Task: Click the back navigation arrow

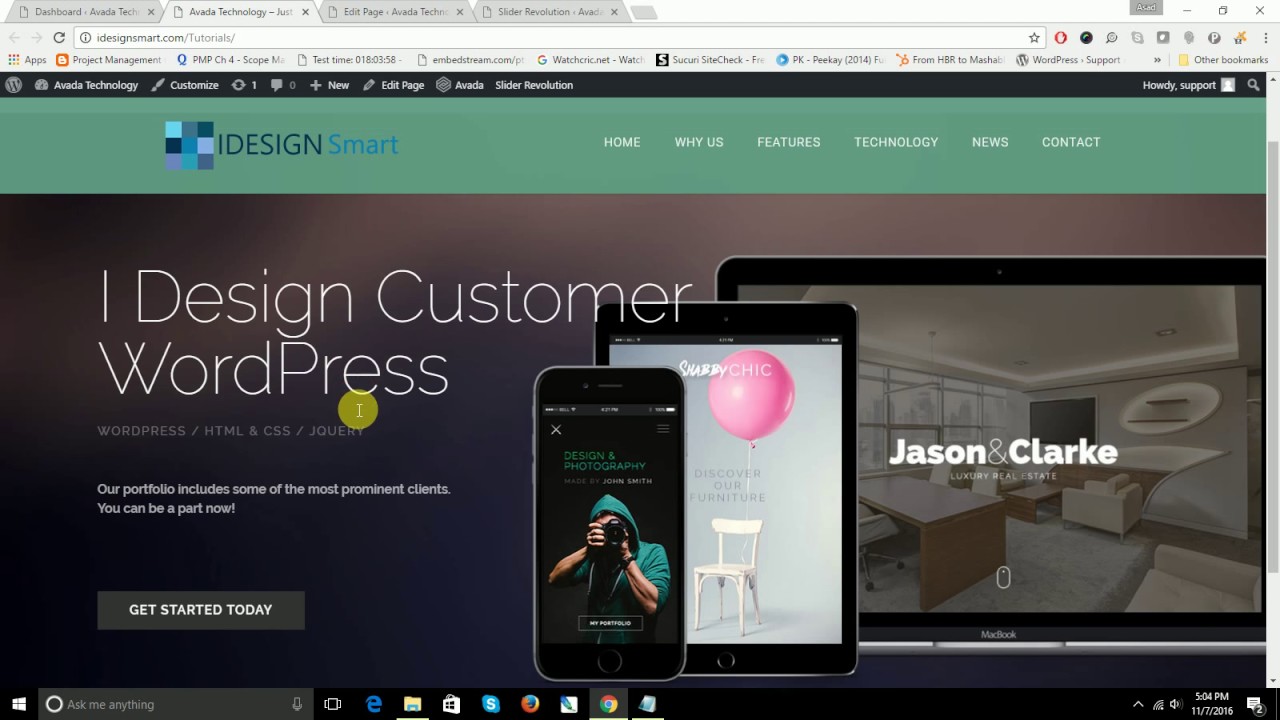Action: (x=14, y=37)
